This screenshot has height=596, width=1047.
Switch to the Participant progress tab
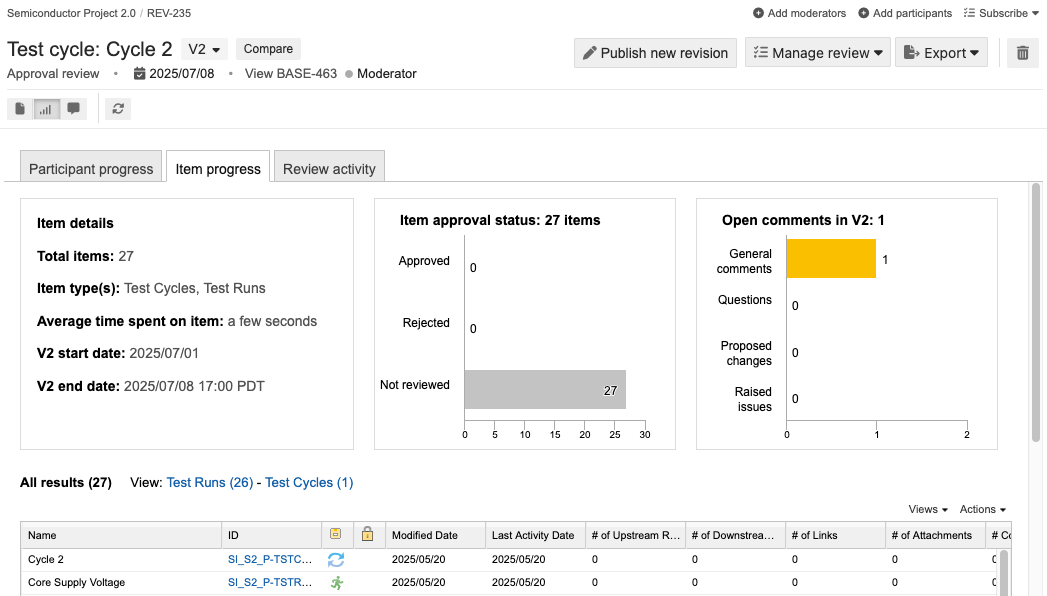pos(91,169)
